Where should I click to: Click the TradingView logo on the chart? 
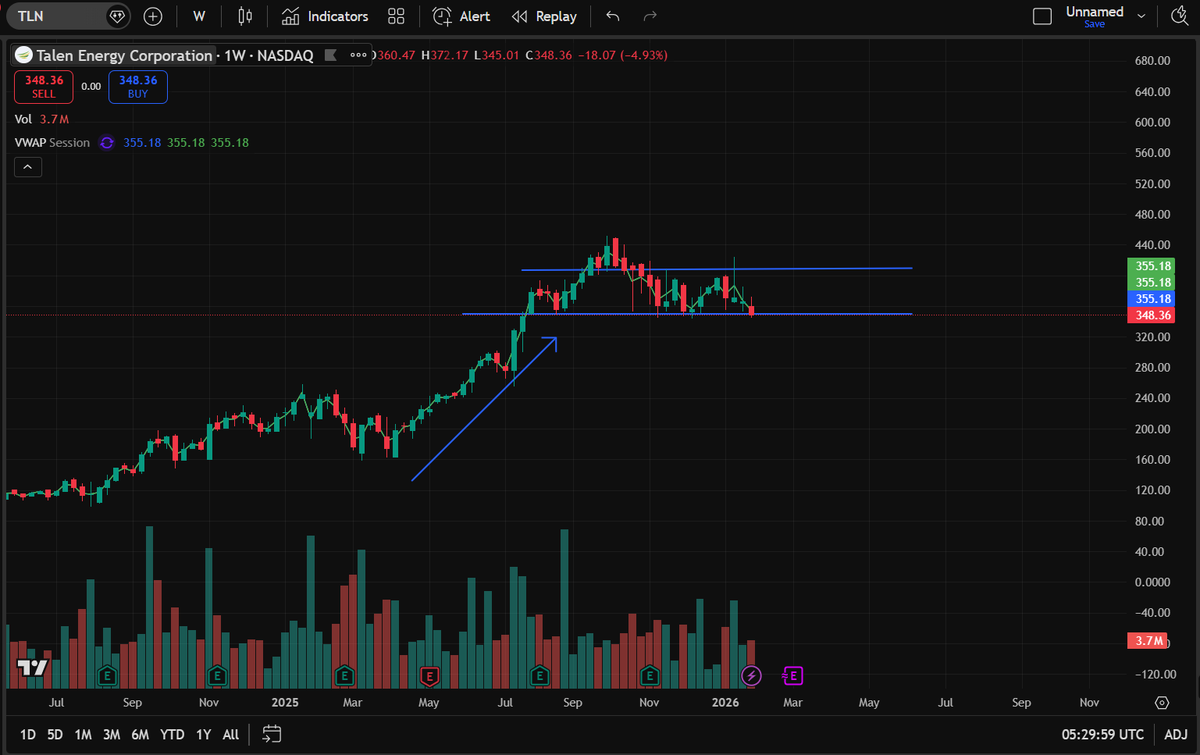coord(33,667)
